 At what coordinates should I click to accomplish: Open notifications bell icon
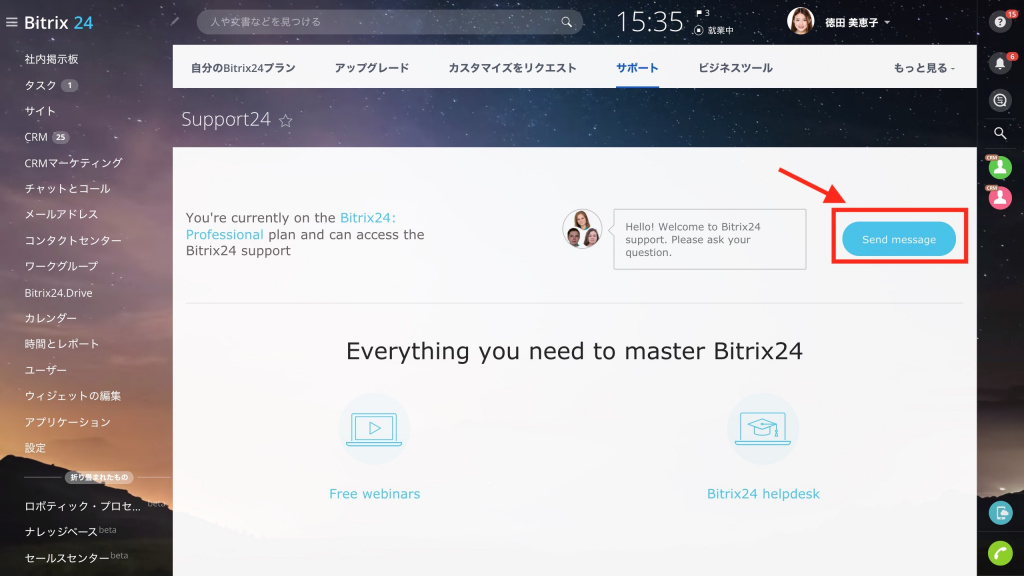(x=1000, y=63)
